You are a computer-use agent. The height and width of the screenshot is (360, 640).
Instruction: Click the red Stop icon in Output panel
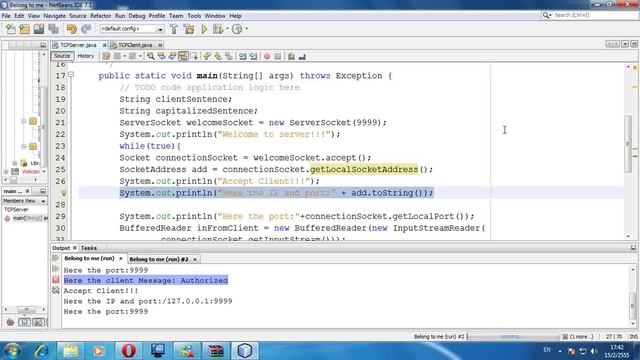[56, 280]
